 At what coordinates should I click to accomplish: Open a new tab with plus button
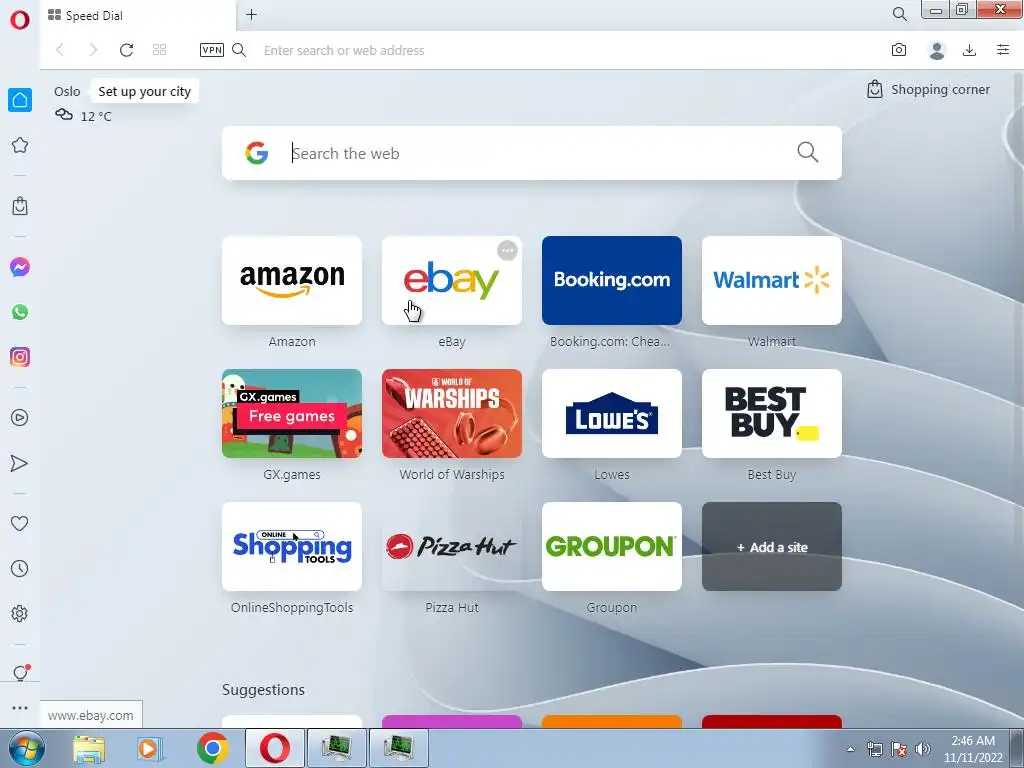251,14
